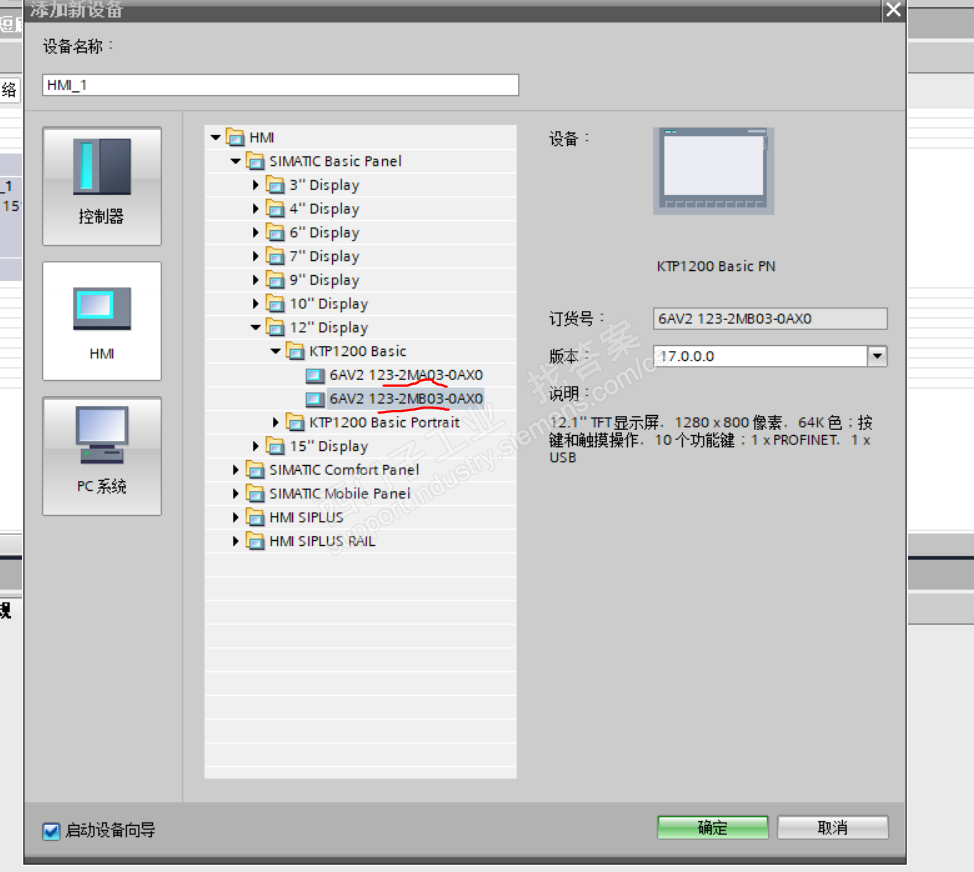Toggle the 启动设备向导 checkbox
The height and width of the screenshot is (872, 974).
click(x=52, y=831)
